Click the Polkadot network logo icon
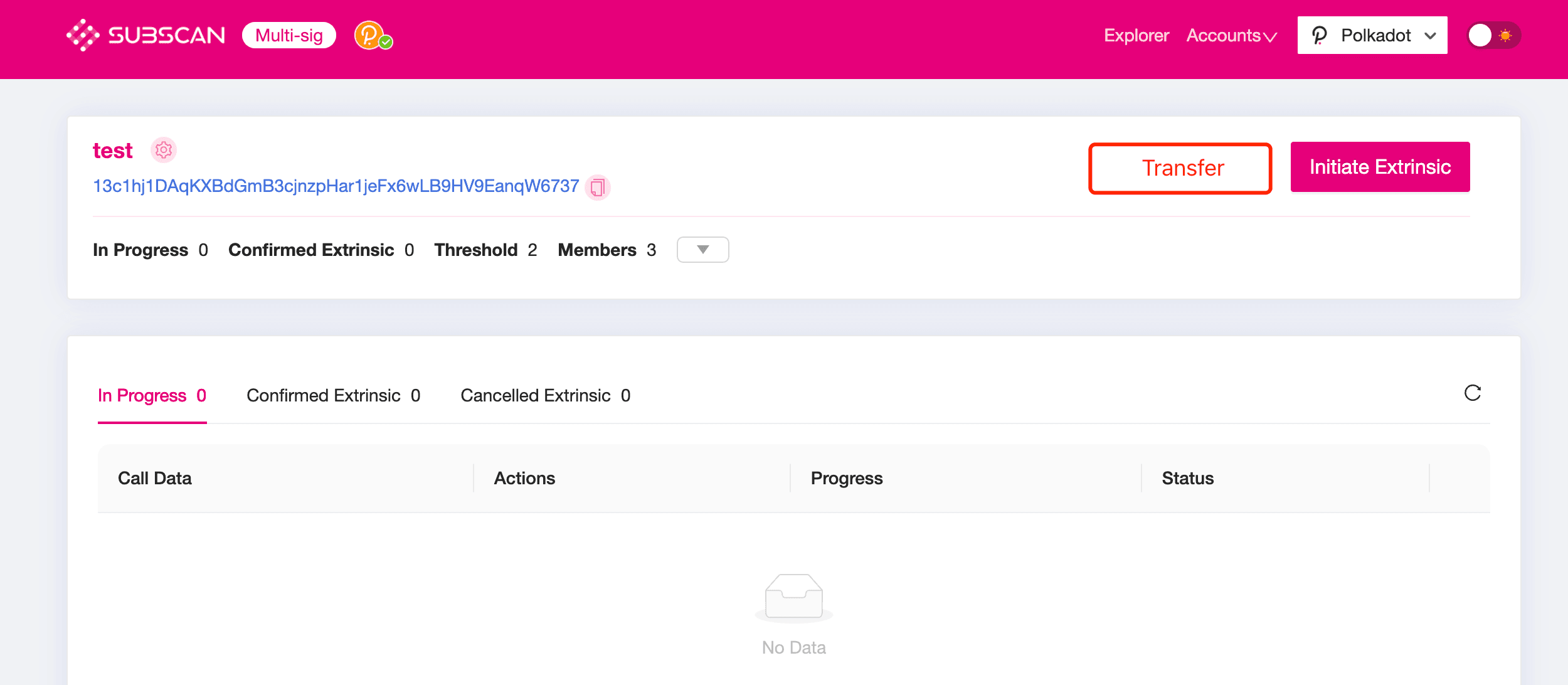Screen dimensions: 1568x685 1320,36
